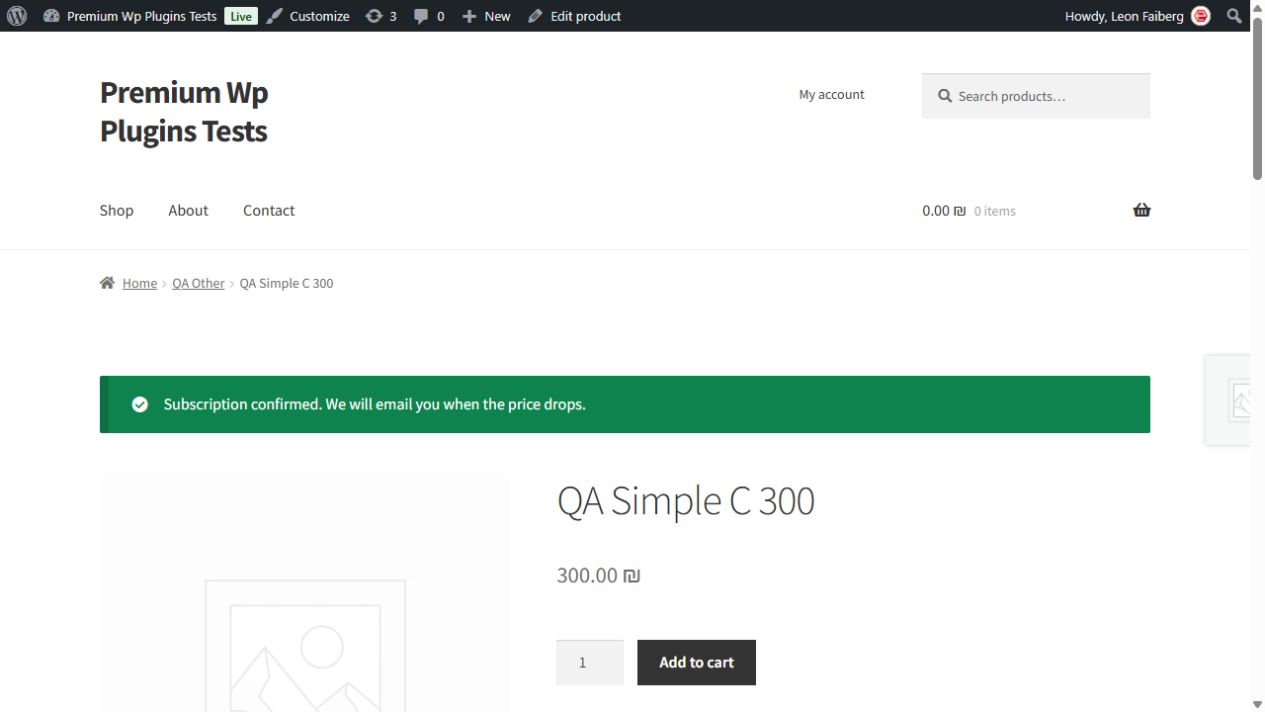The width and height of the screenshot is (1265, 712).
Task: Click the user avatar icon
Action: coord(1201,16)
